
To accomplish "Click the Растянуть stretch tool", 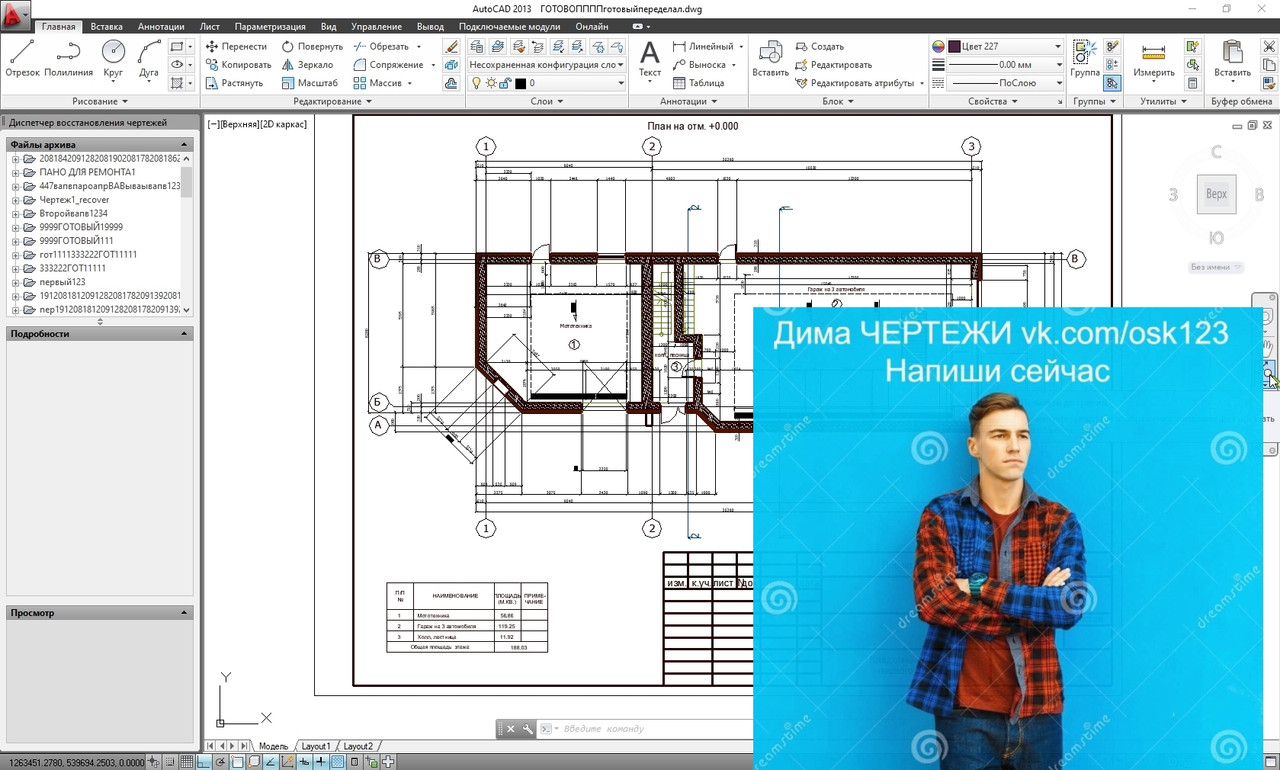I will point(234,83).
